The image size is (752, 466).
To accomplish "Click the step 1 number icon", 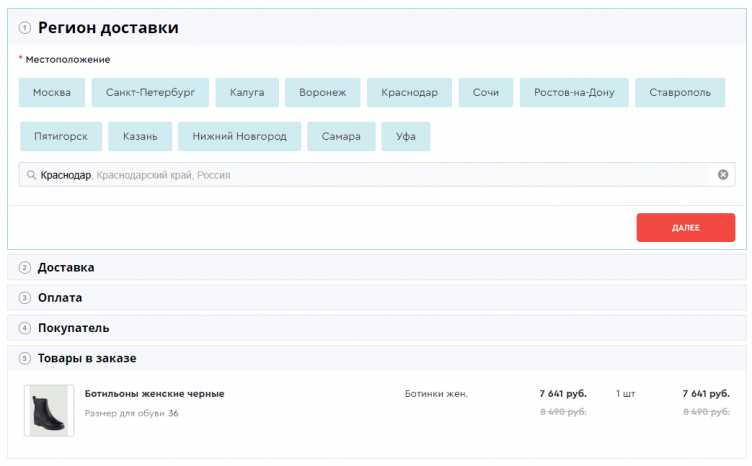I will click(x=25, y=28).
